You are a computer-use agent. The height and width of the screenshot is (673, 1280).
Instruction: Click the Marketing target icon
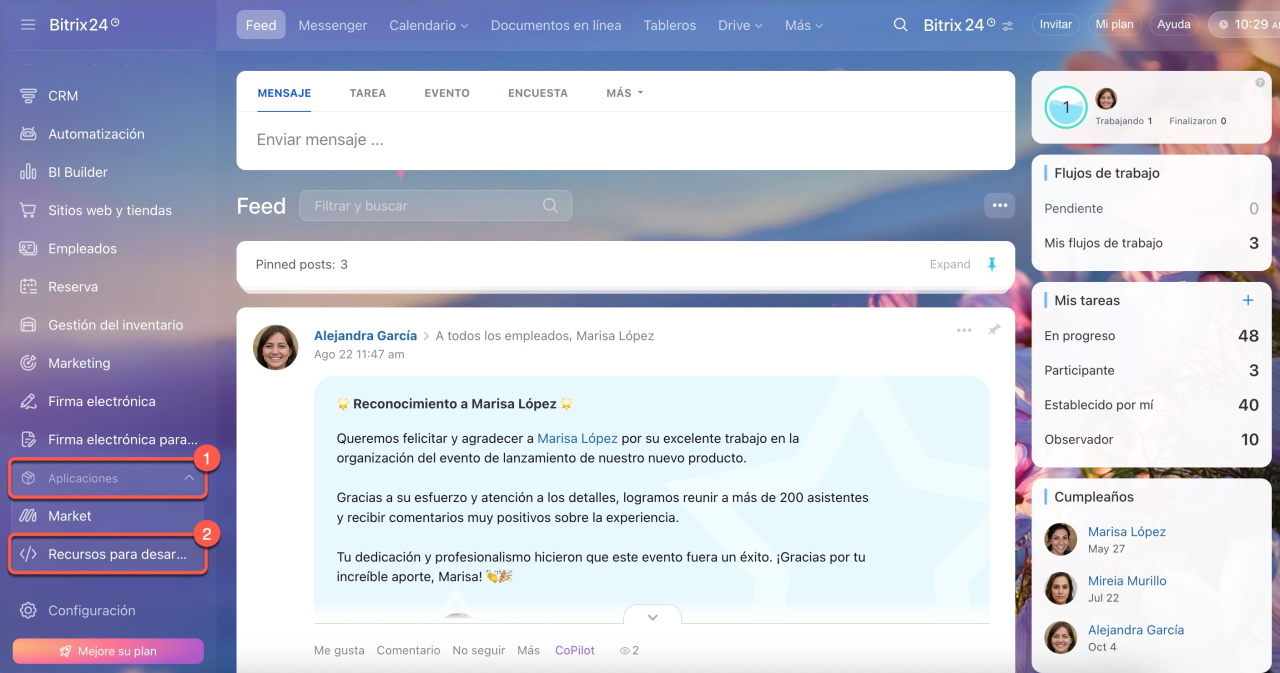point(28,363)
